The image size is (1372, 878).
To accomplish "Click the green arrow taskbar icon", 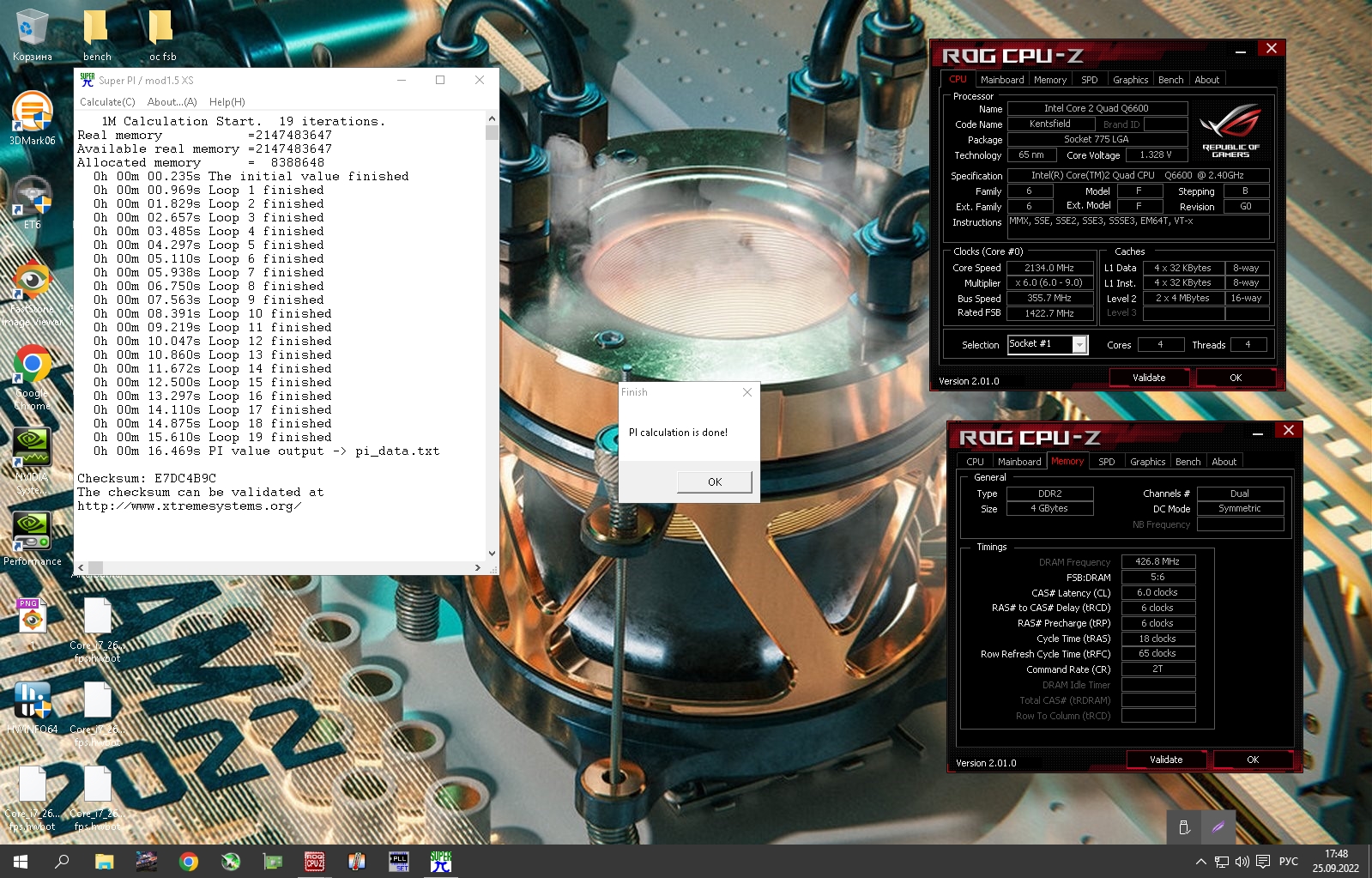I will [230, 861].
